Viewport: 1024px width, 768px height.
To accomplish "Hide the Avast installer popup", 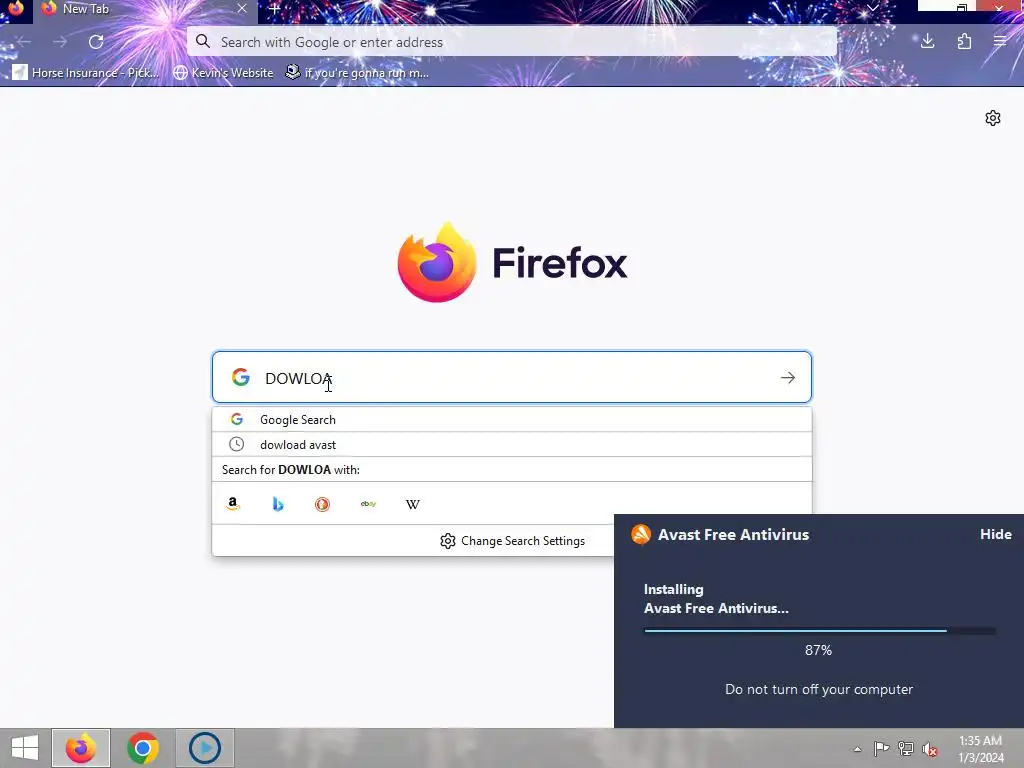I will (x=995, y=534).
